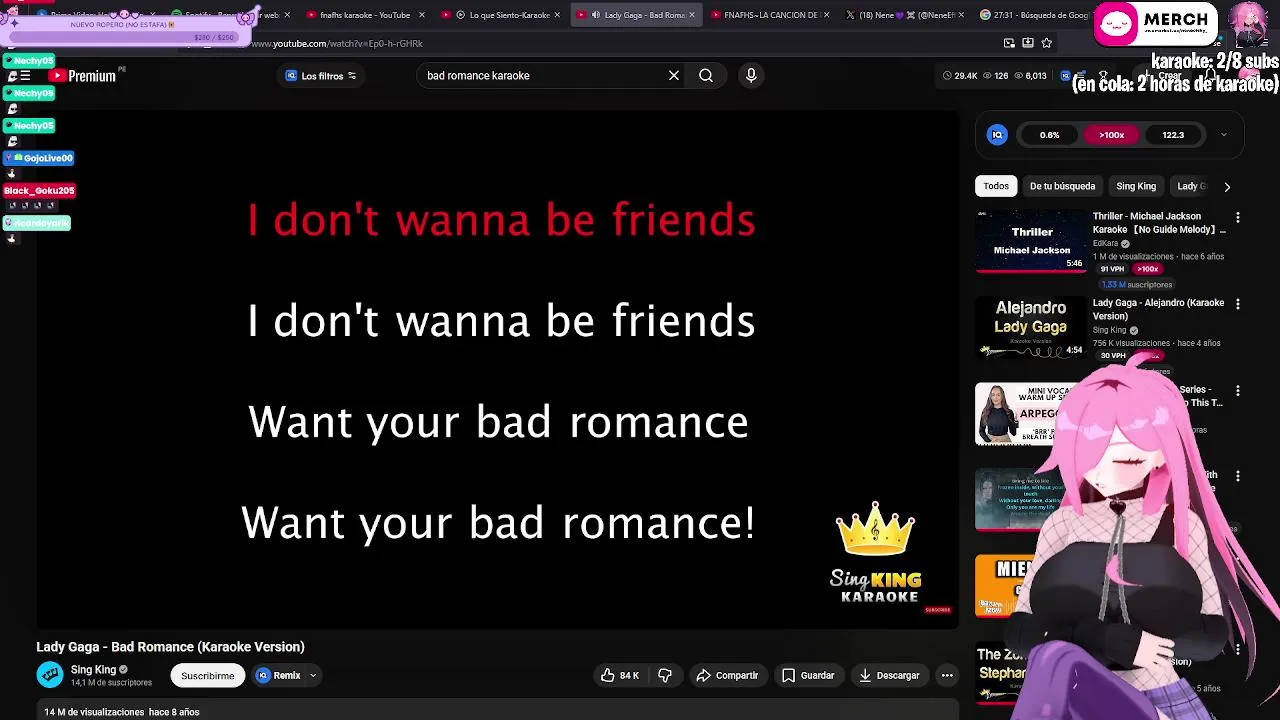Screen dimensions: 1280x720
Task: Click the Remix button
Action: [279, 676]
